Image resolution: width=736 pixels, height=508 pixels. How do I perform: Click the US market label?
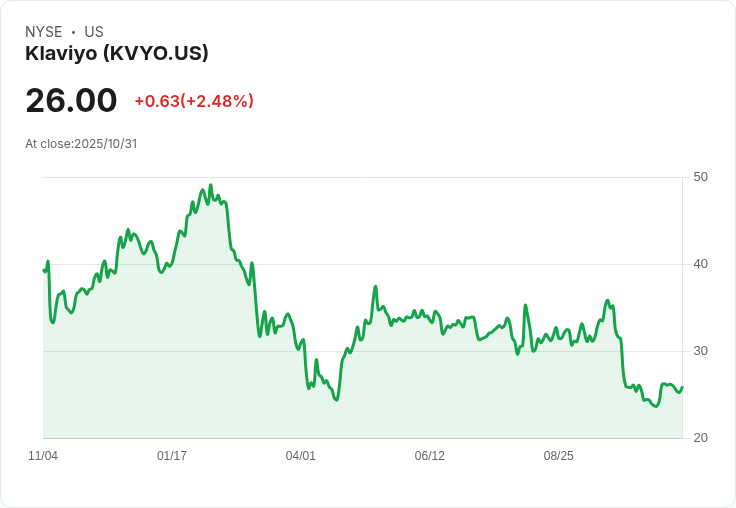coord(94,32)
